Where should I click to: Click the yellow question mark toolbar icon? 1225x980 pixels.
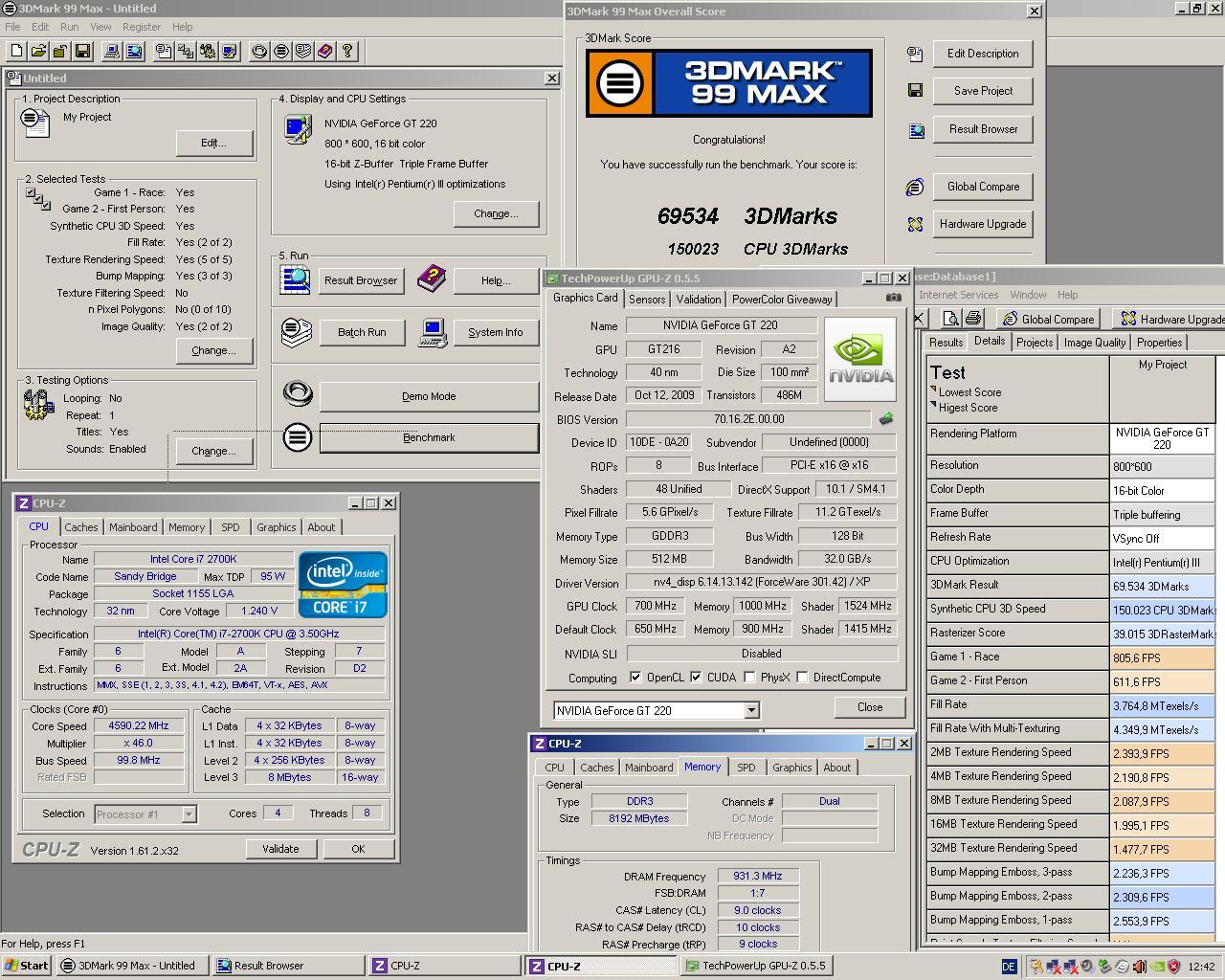[x=347, y=51]
